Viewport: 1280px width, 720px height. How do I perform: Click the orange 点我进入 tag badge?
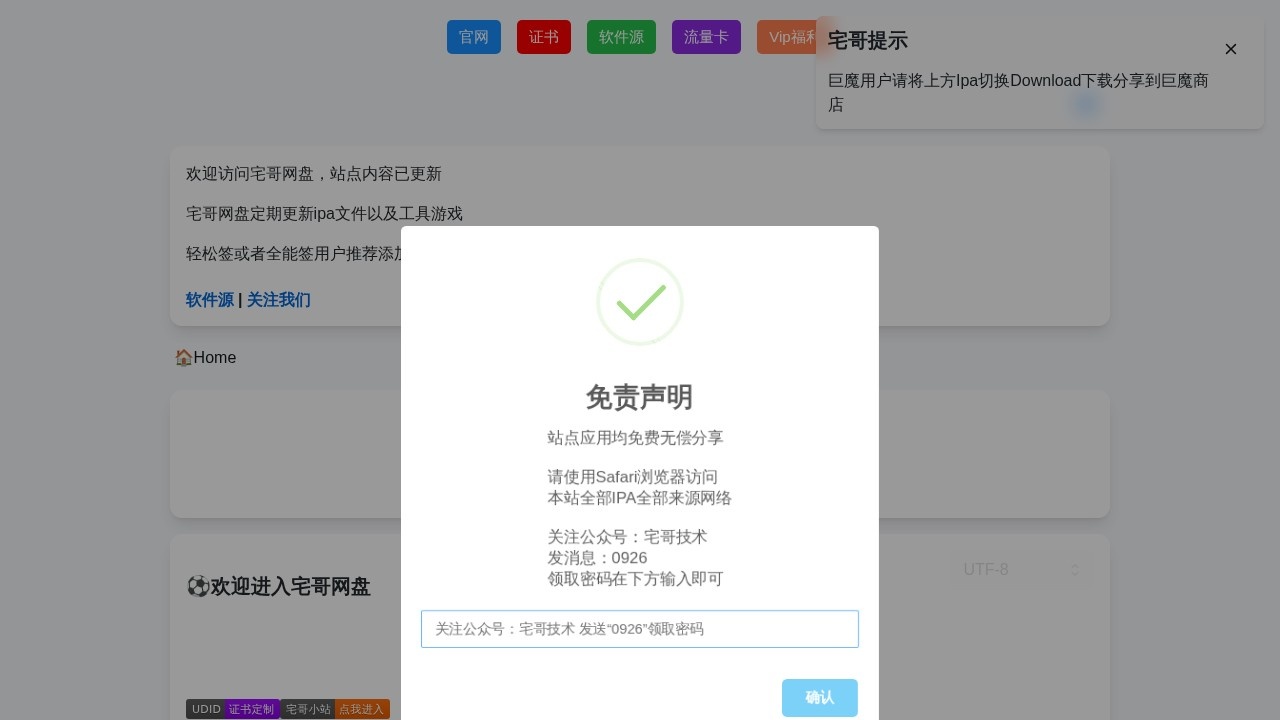click(362, 709)
